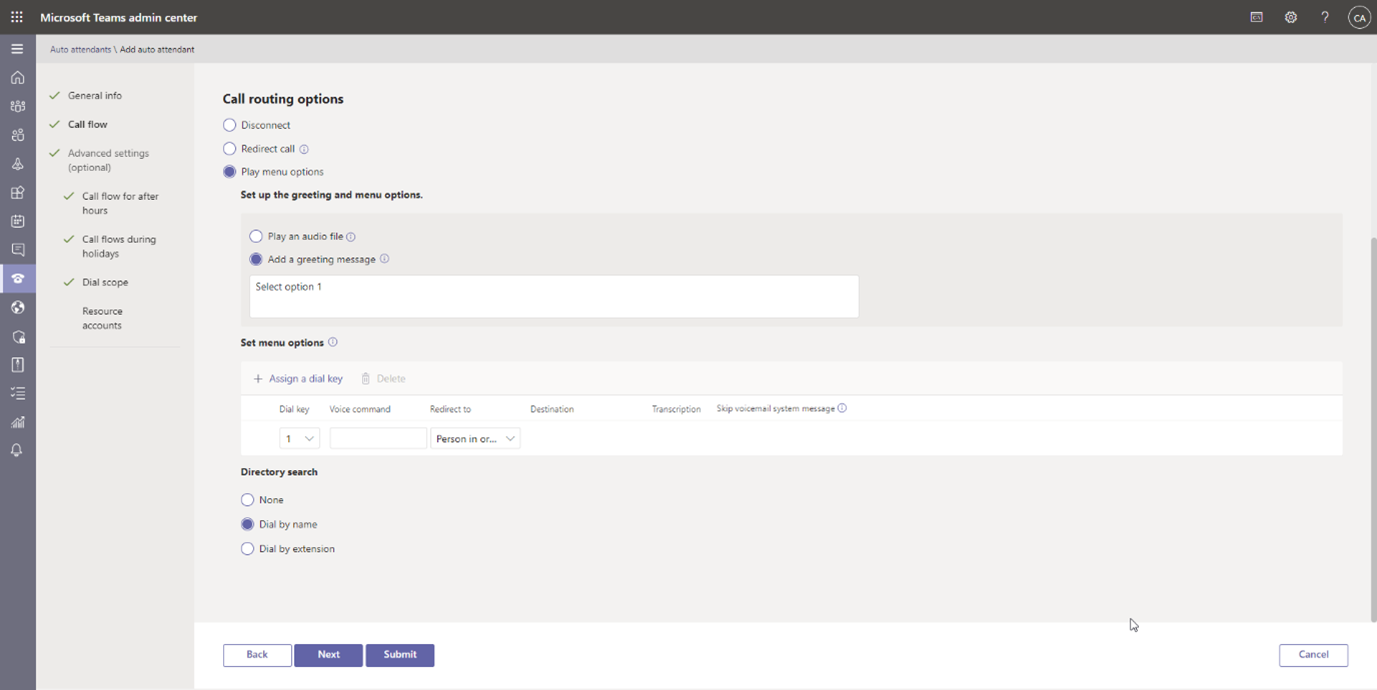Open Policy packages icon in sidebar
The height and width of the screenshot is (690, 1377).
tap(17, 365)
